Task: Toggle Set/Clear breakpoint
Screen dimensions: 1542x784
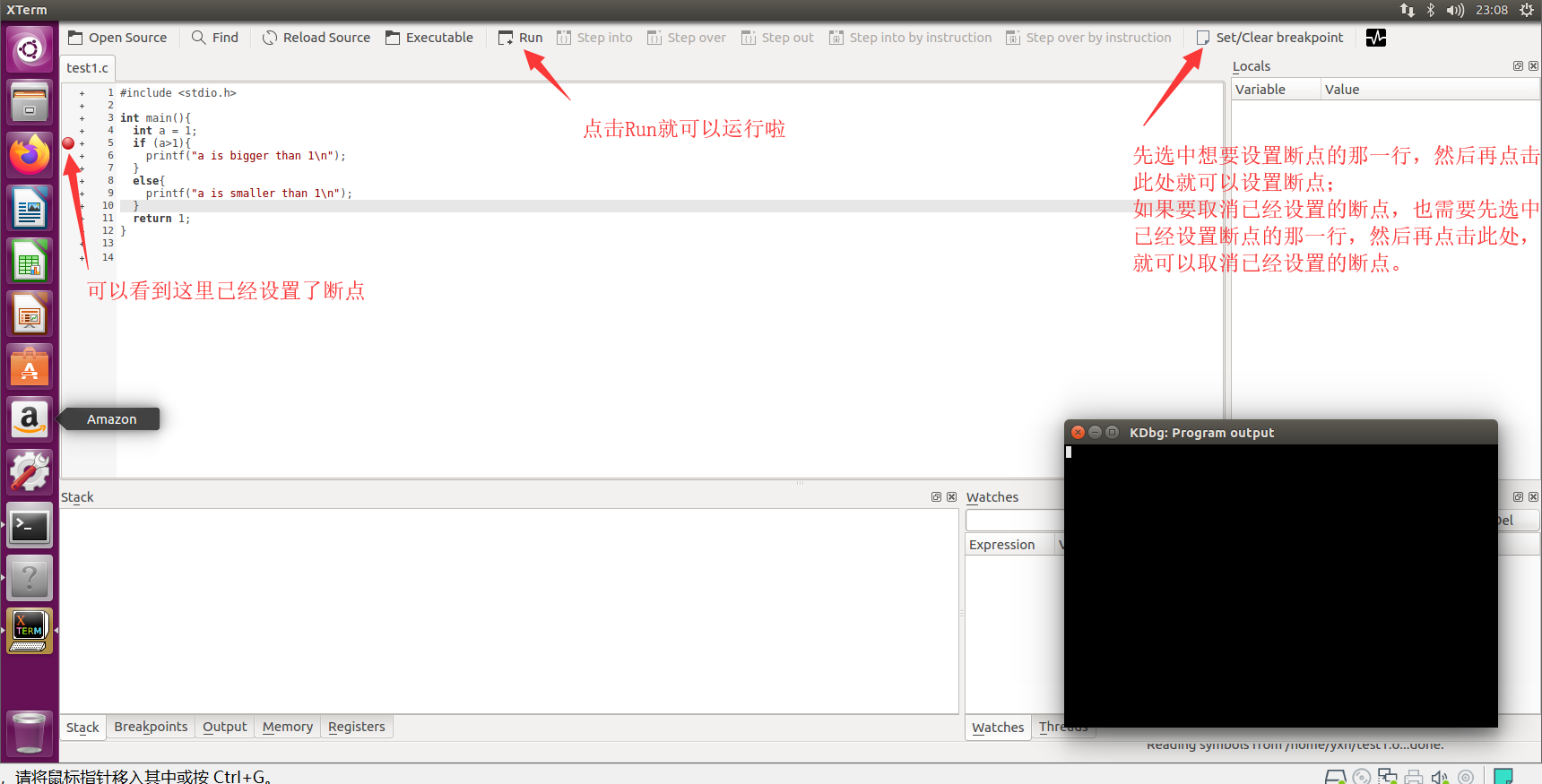Action: coord(1269,38)
